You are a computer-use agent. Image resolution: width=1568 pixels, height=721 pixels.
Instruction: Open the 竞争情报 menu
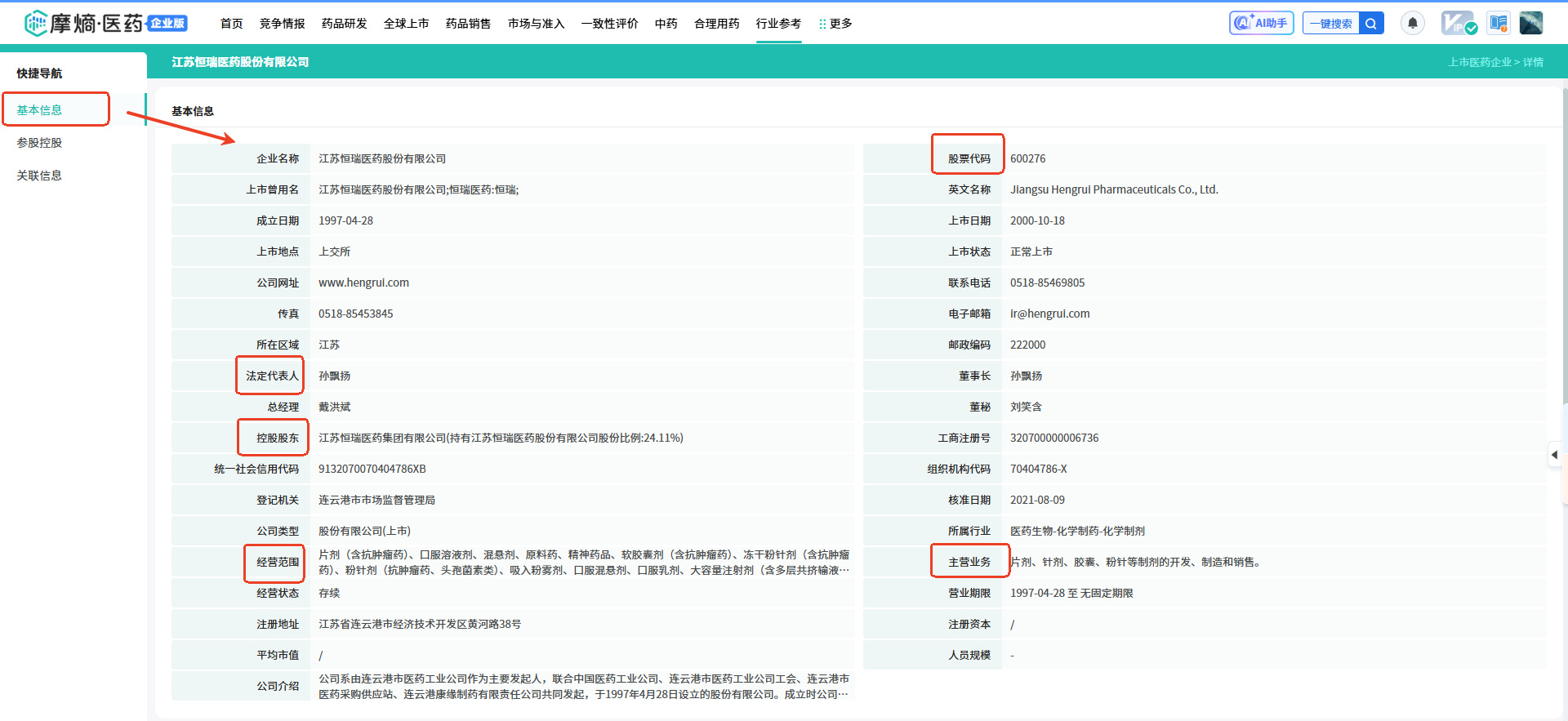point(283,24)
